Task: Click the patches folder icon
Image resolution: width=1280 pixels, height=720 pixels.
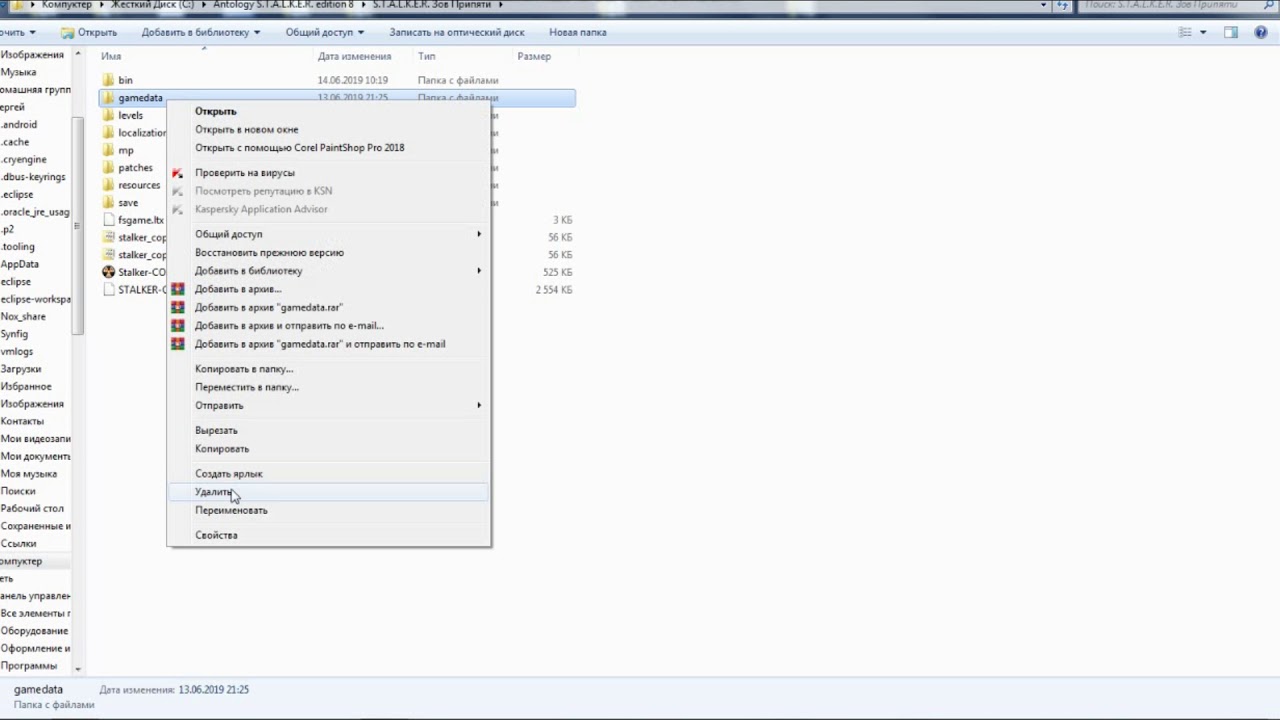Action: 109,167
